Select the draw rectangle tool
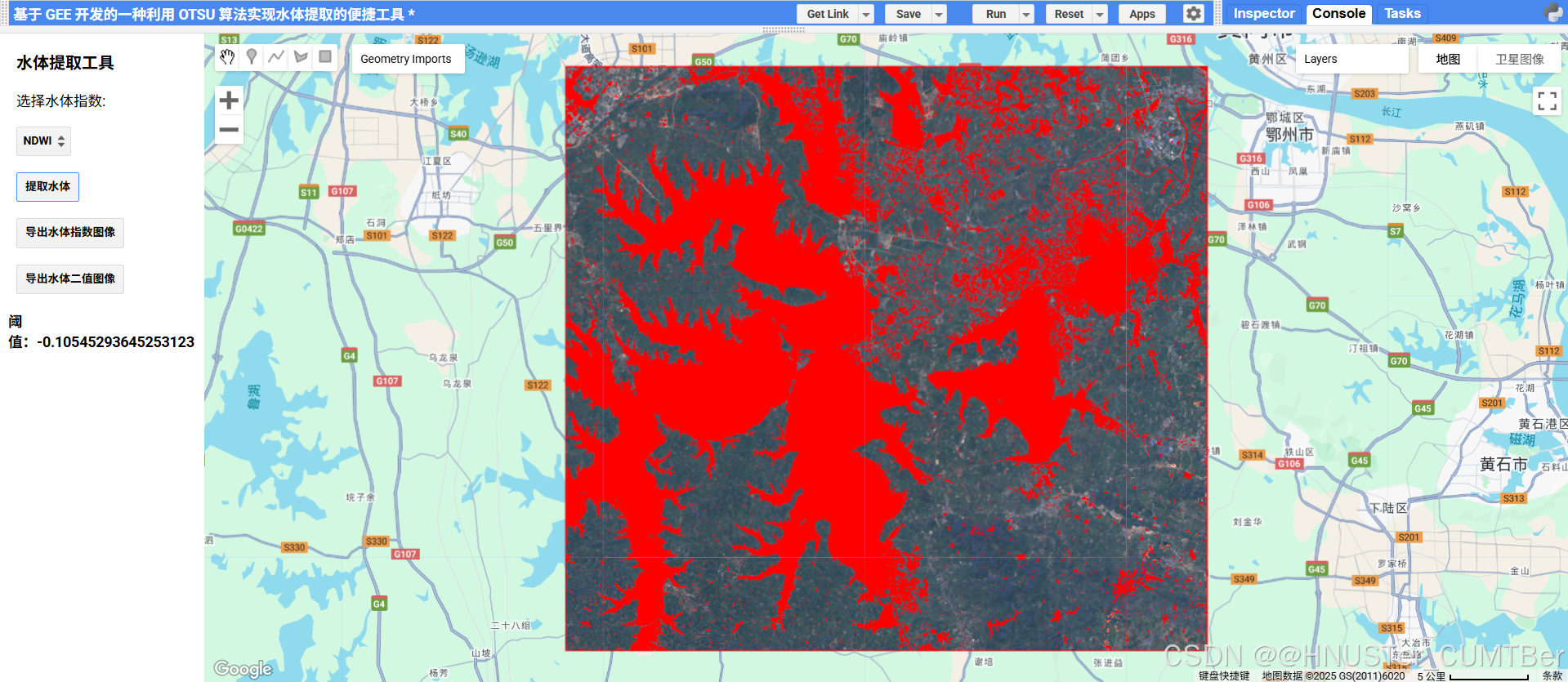Viewport: 1568px width, 682px height. (325, 56)
